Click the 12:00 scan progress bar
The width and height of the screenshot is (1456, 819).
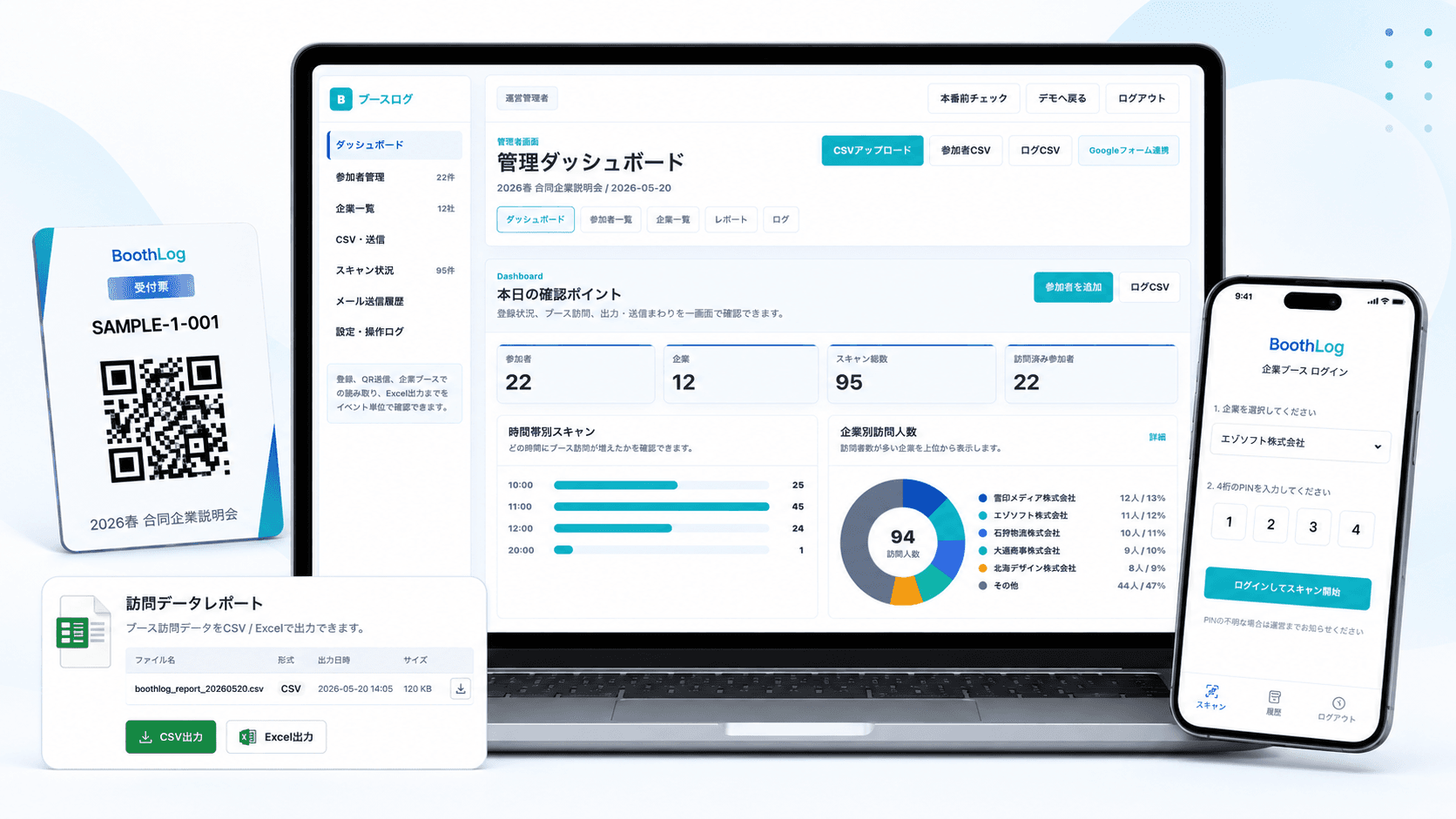click(661, 528)
